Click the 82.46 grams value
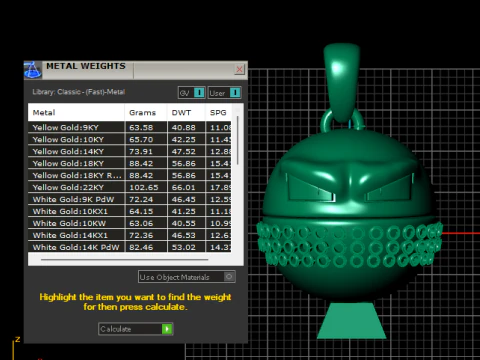Viewport: 480px width, 360px height. (141, 247)
